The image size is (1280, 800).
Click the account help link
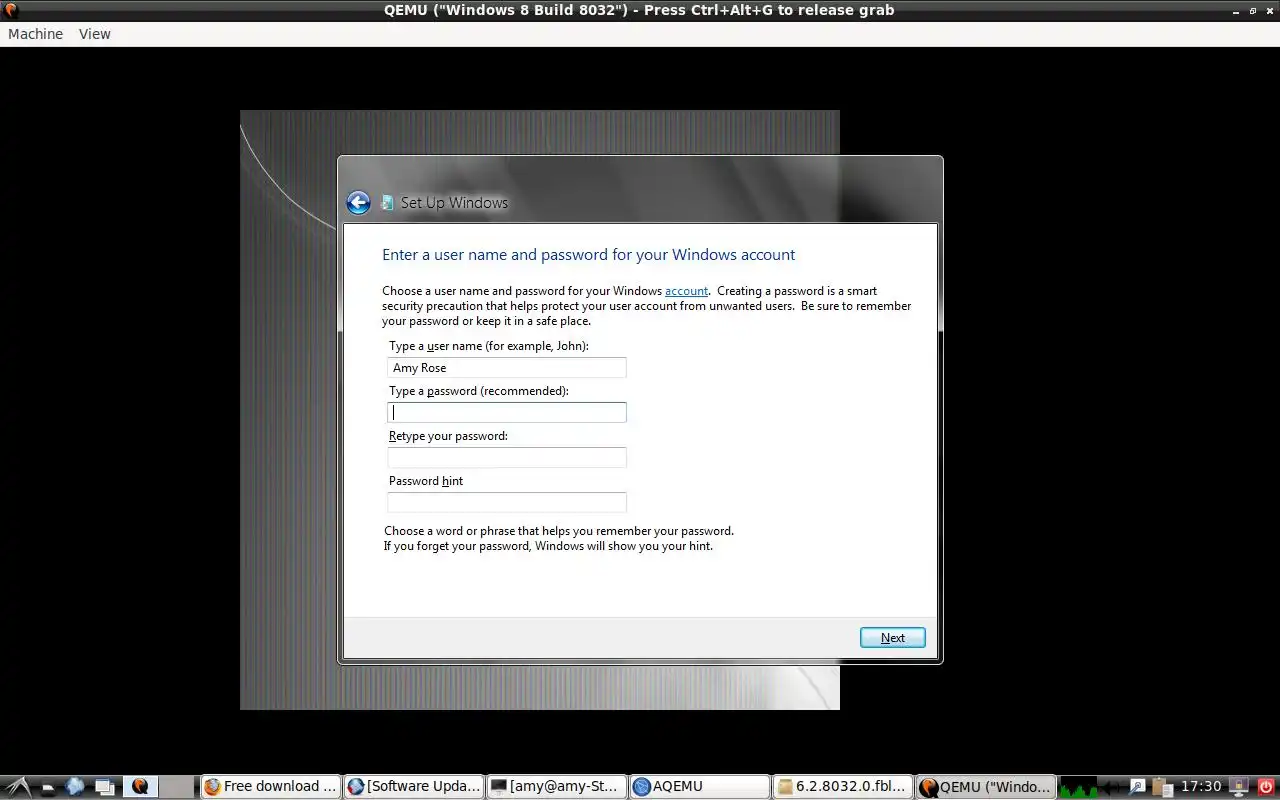tap(686, 291)
